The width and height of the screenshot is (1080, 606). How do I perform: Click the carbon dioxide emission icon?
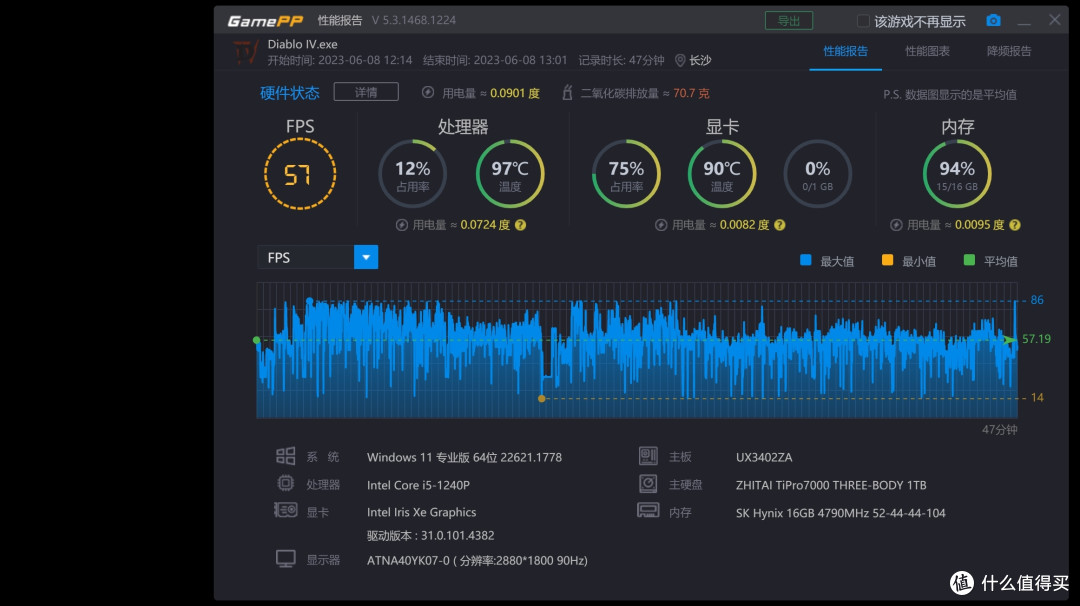point(568,93)
